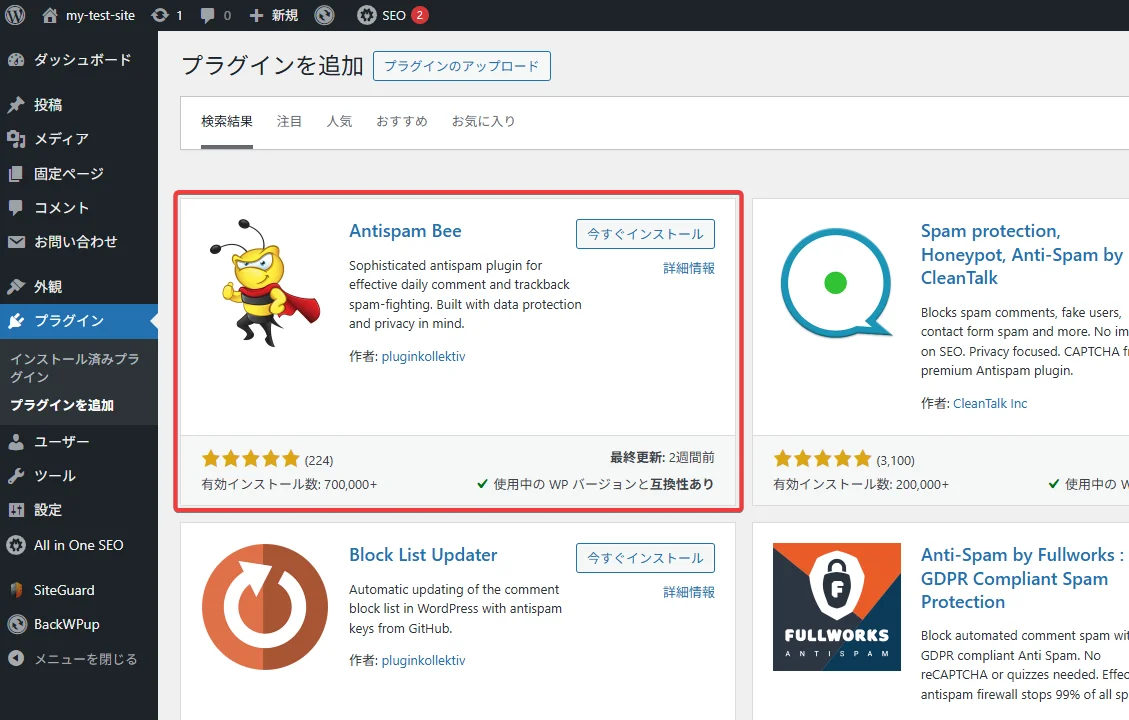Click the red SEO notification badge 2
Image resolution: width=1129 pixels, height=720 pixels.
(420, 15)
